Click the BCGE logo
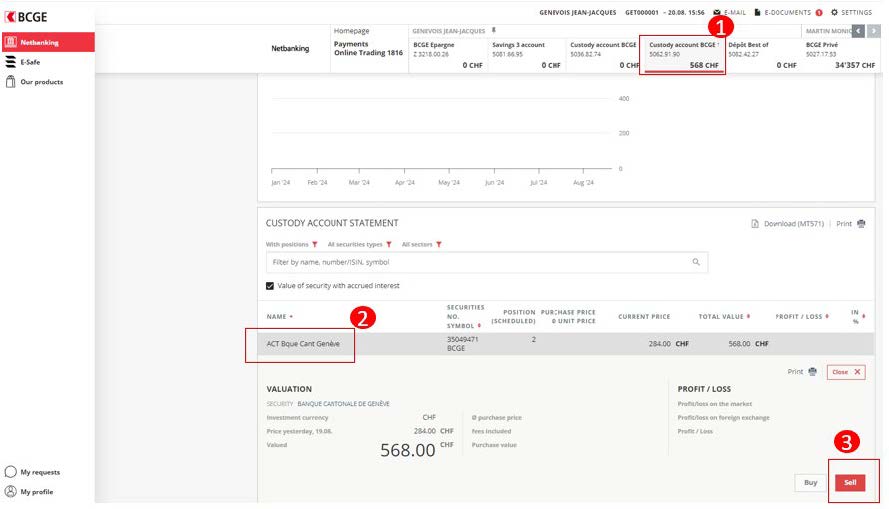This screenshot has height=509, width=889. pyautogui.click(x=26, y=17)
